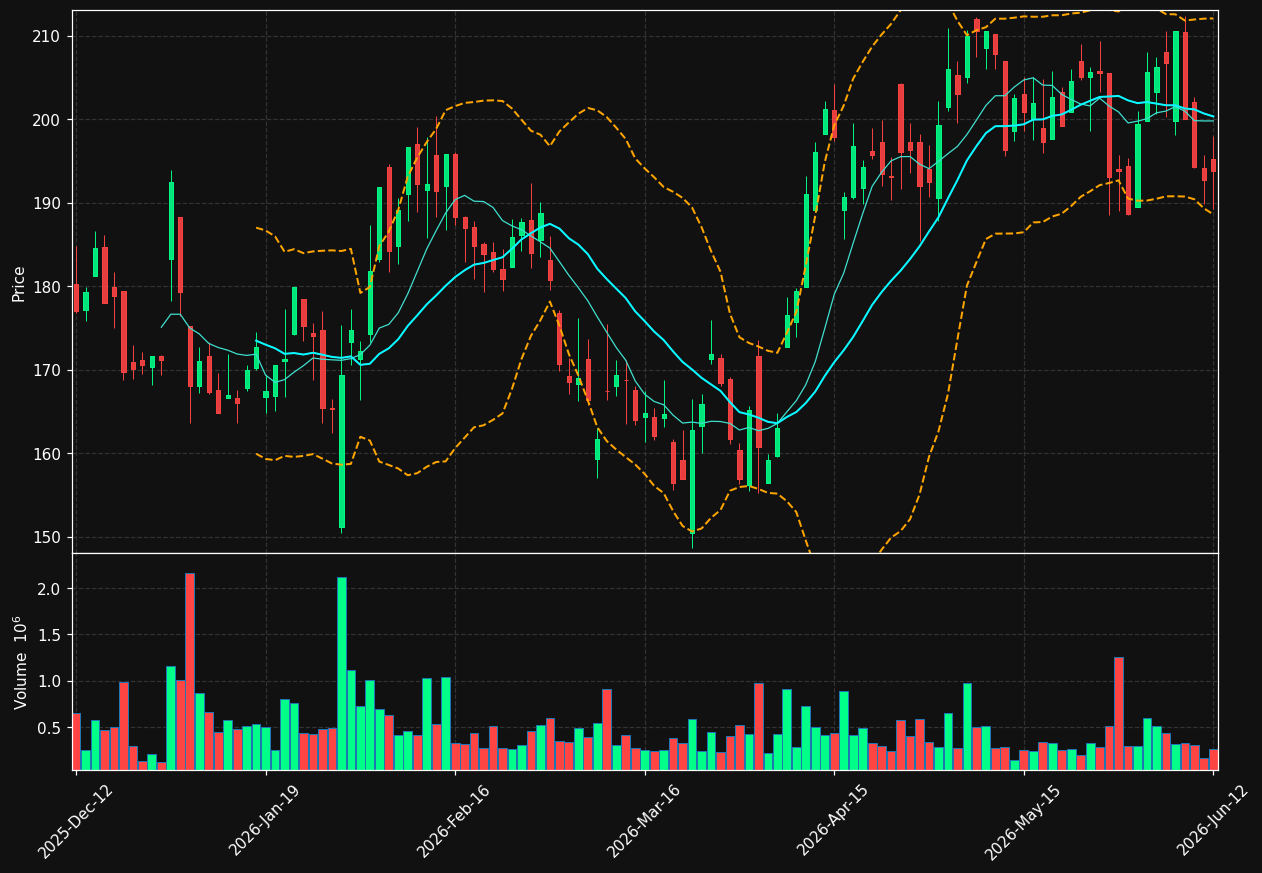Select the 2026-Mar-16 date label
The height and width of the screenshot is (873, 1262).
(645, 821)
